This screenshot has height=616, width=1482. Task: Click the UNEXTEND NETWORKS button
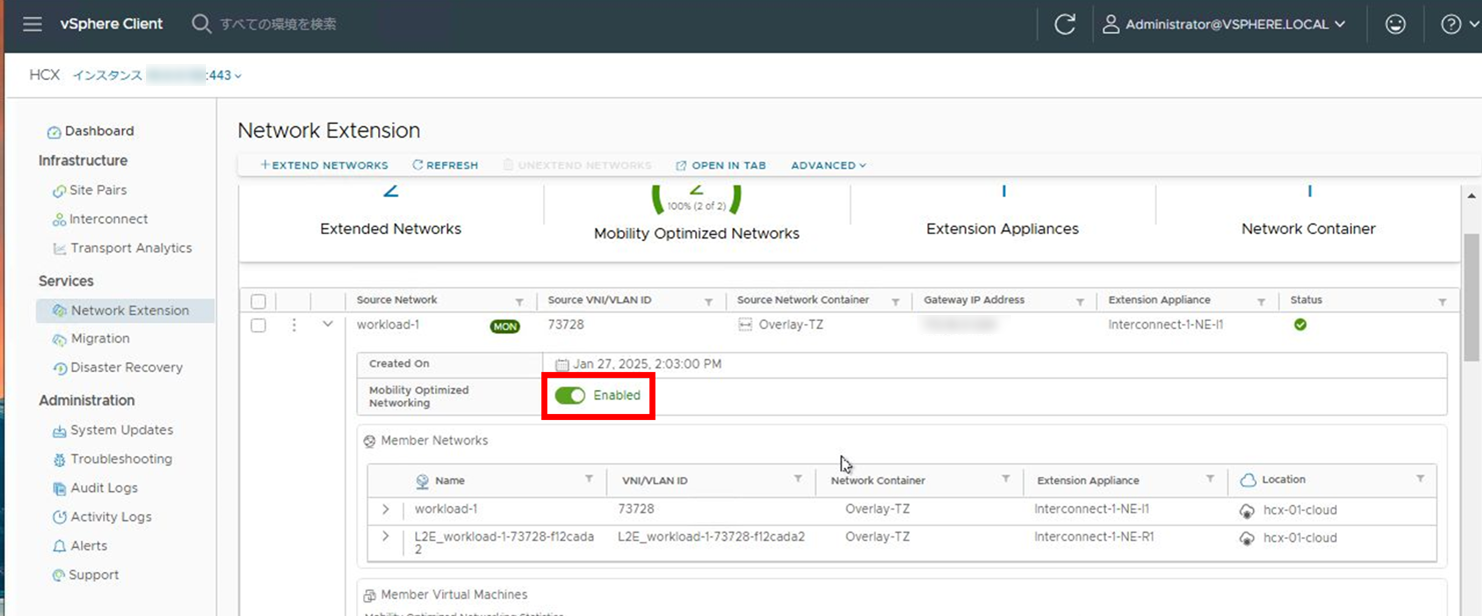(x=577, y=165)
